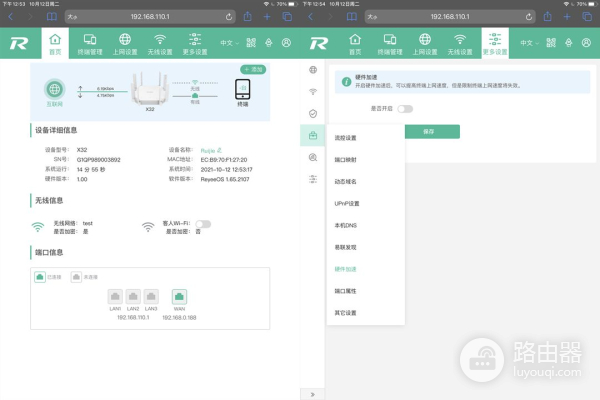Viewport: 600px width, 400px height.
Task: Expand the sidebar with the bottom chevron
Action: [x=313, y=394]
